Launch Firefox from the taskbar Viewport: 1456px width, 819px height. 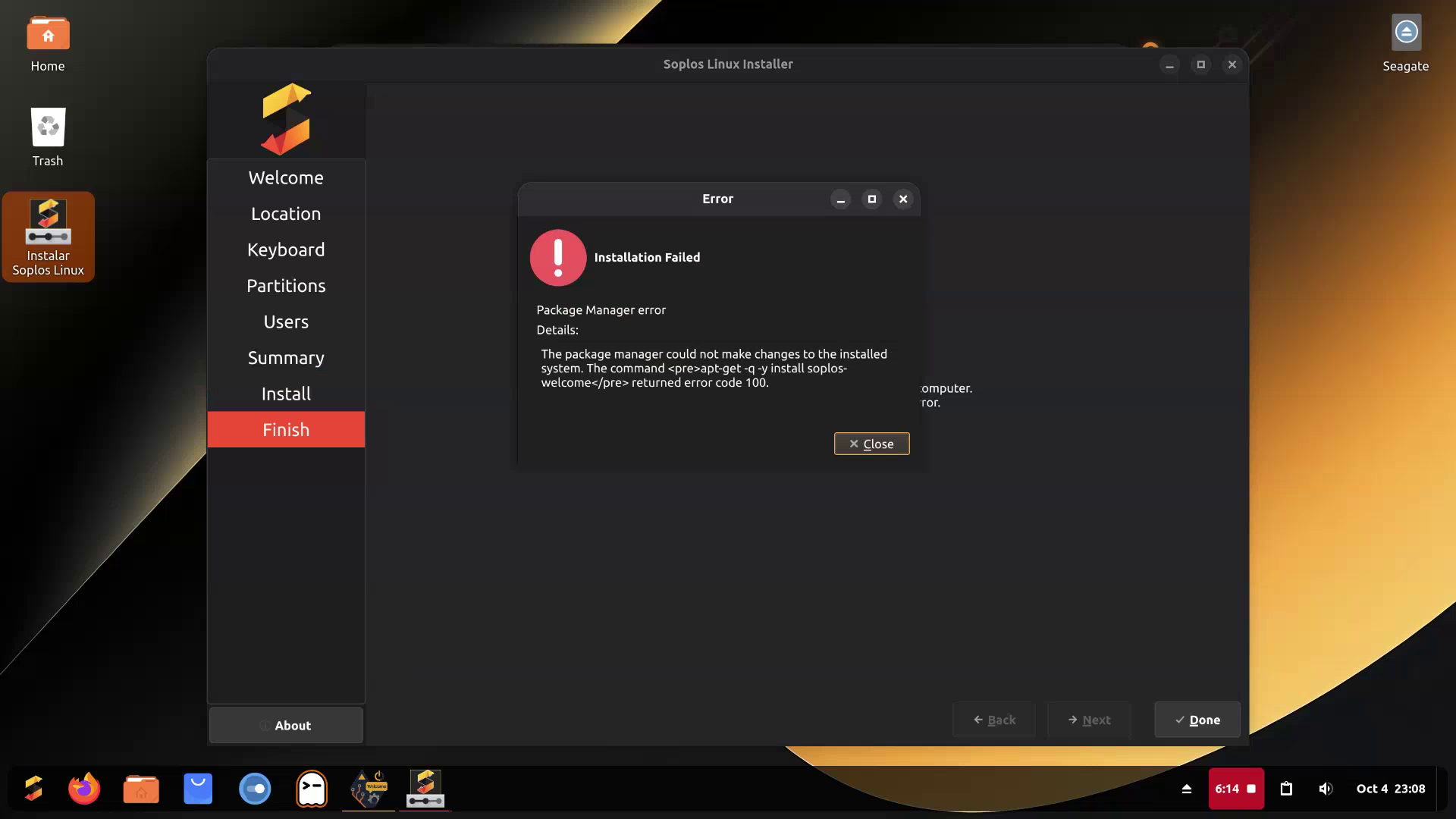click(84, 789)
